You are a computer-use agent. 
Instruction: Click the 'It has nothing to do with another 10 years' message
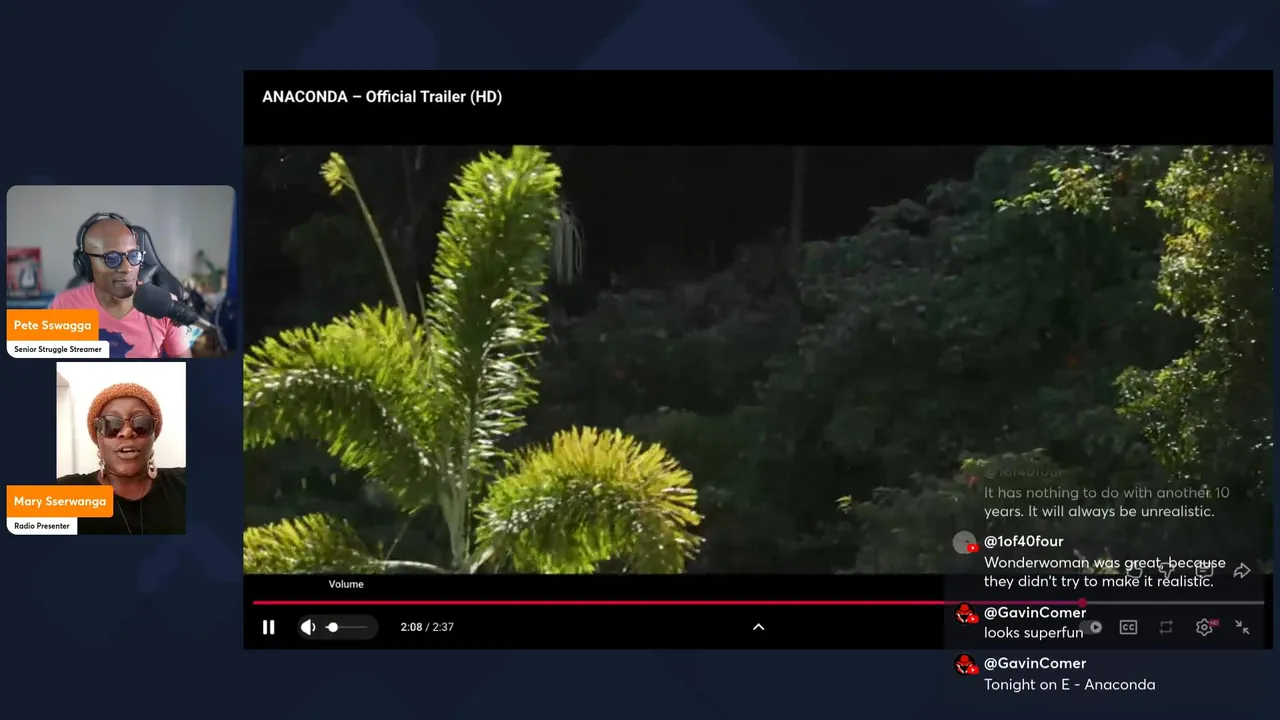tap(1106, 502)
